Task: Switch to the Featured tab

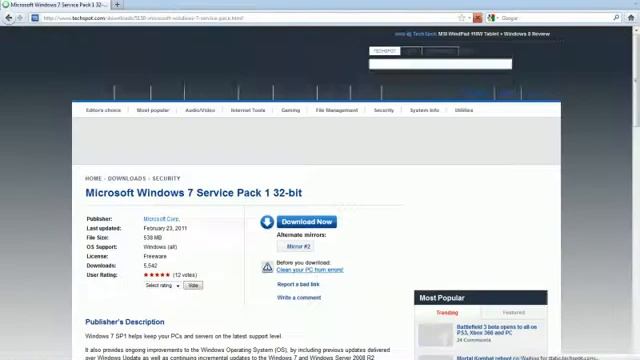Action: pos(514,313)
